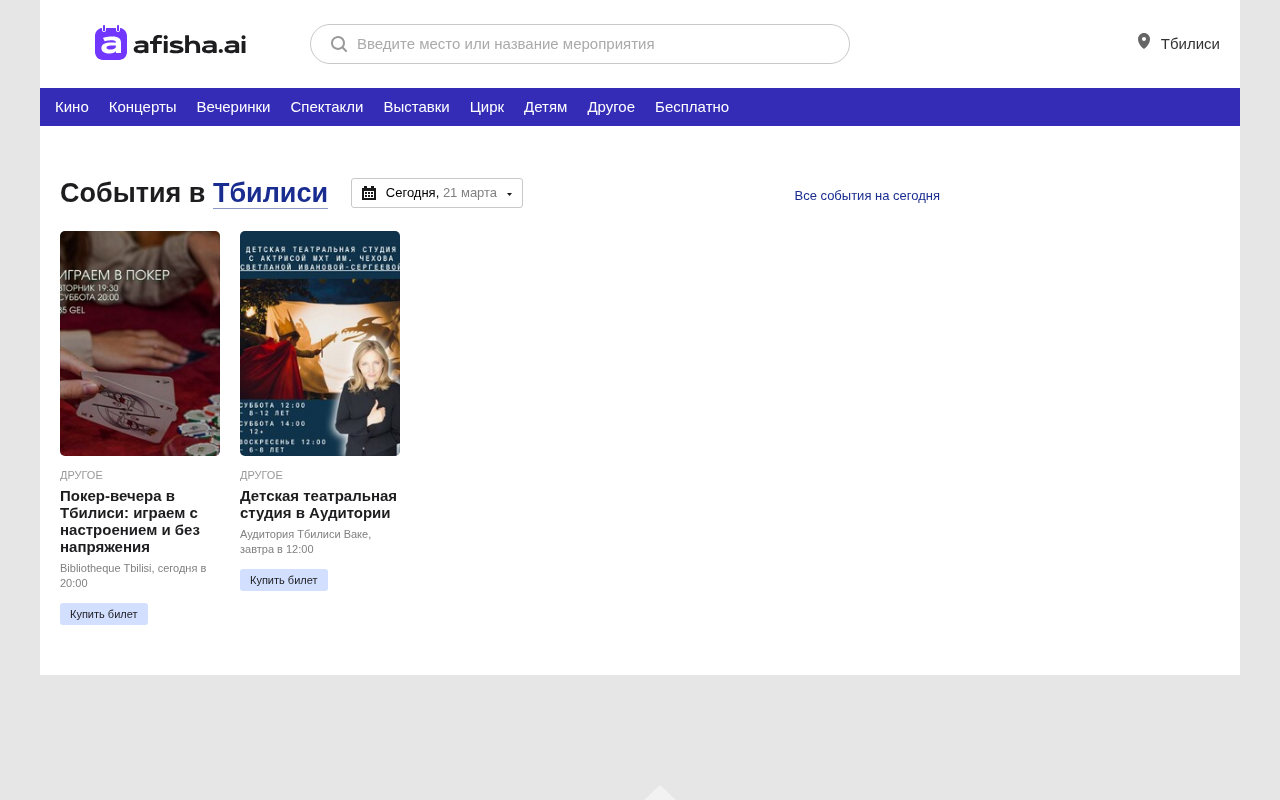The image size is (1280, 800).
Task: Show the Бесплатно events
Action: (692, 107)
